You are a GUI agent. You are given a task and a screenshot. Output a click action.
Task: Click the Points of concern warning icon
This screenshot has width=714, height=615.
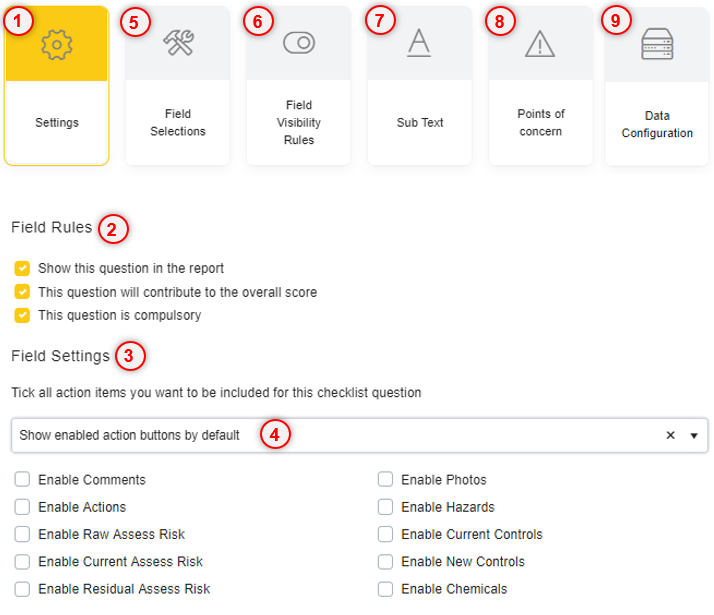(x=540, y=44)
